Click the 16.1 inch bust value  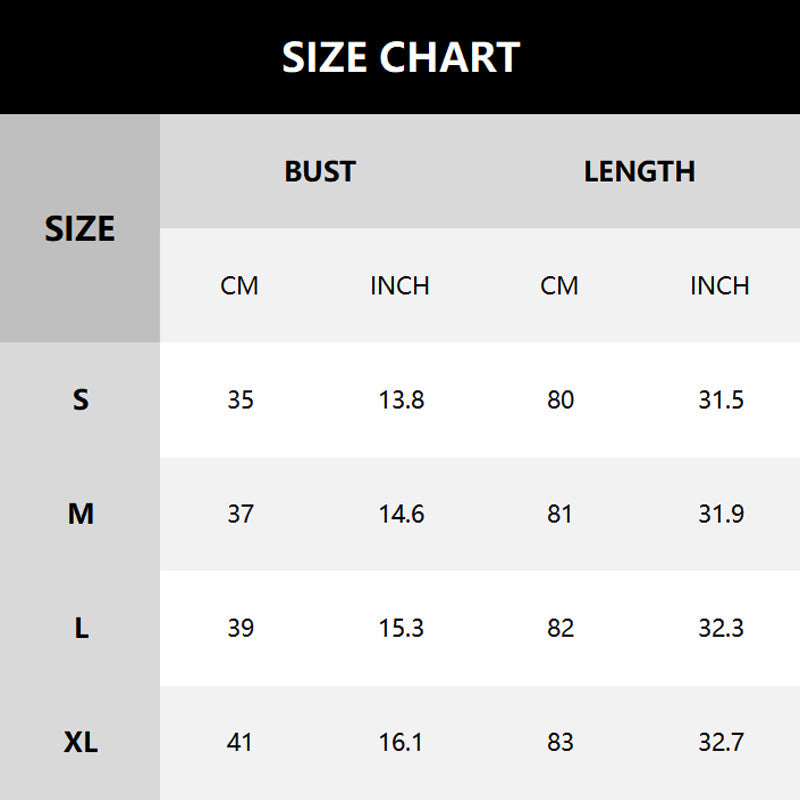[x=401, y=742]
